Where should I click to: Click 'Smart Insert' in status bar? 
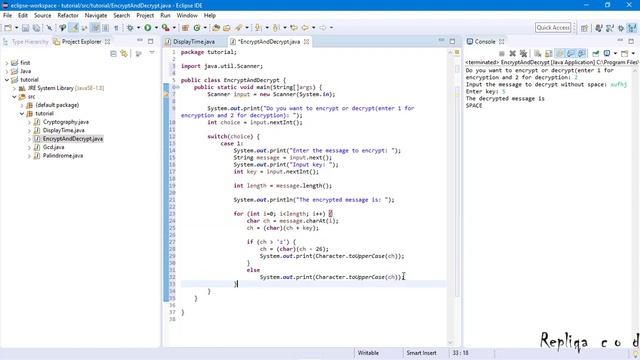point(421,353)
